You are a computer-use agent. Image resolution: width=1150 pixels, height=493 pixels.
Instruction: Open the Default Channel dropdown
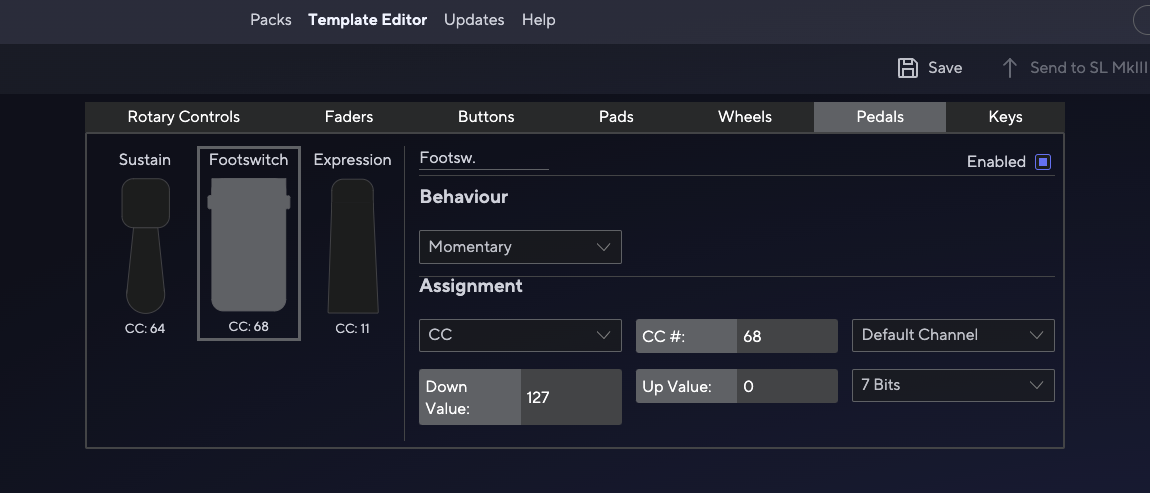click(x=953, y=335)
